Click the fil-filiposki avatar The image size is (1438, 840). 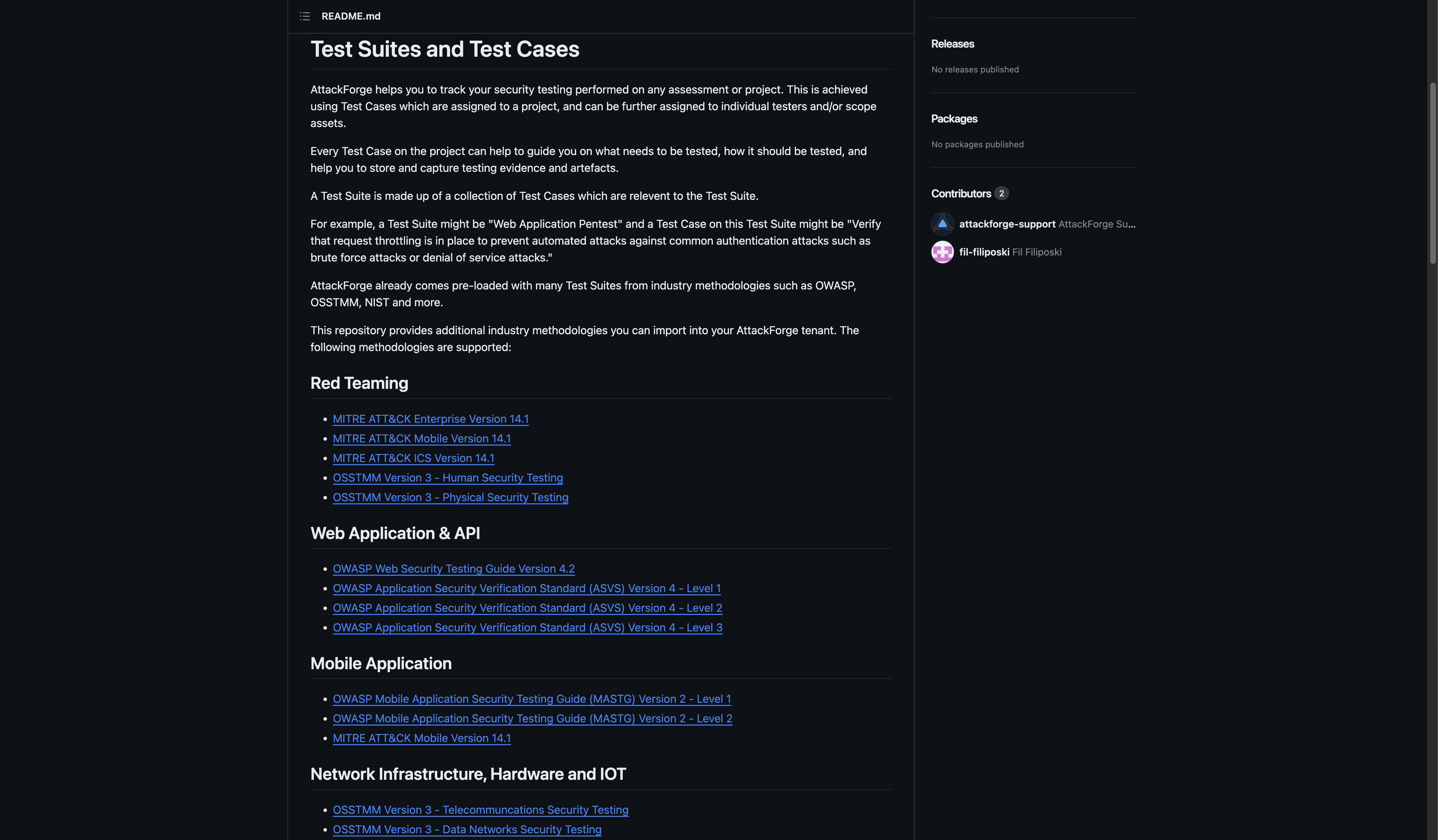click(x=942, y=252)
